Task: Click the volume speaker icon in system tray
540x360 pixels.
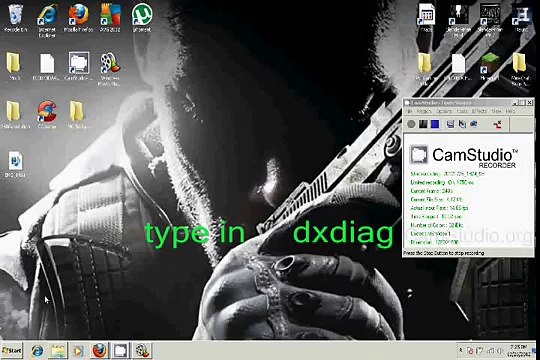Action: [x=499, y=351]
